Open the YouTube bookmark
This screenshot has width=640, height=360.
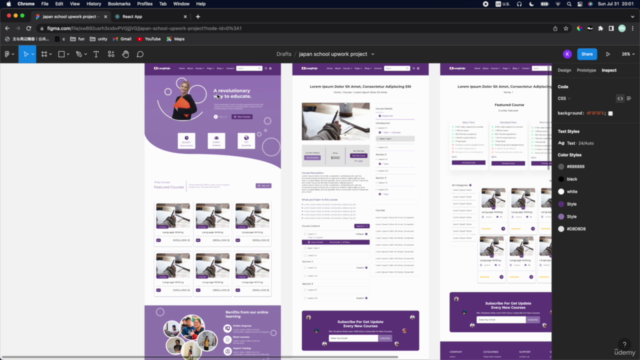[149, 39]
